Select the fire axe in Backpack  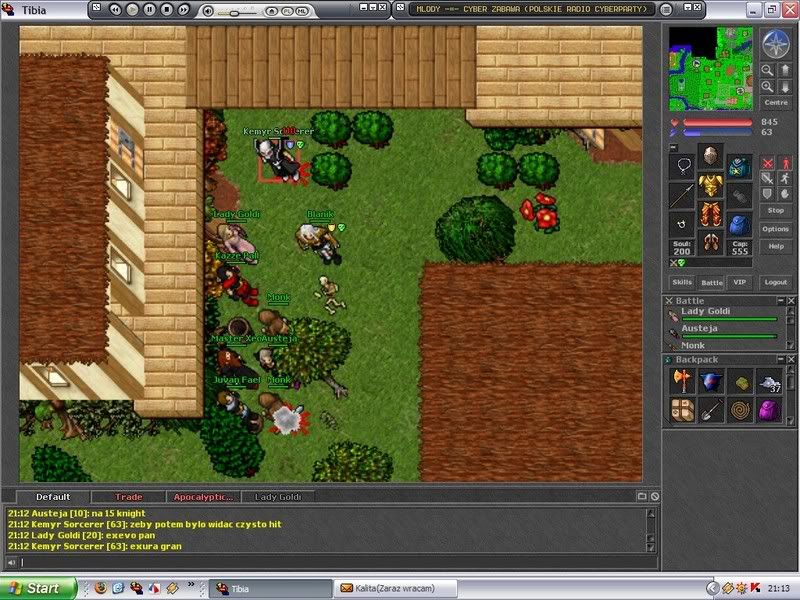[x=683, y=381]
